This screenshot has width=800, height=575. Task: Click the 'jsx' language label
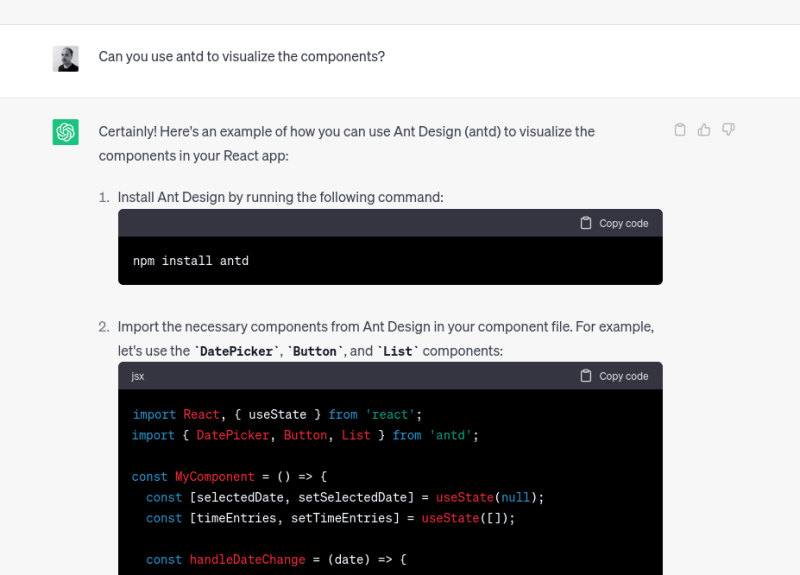(138, 376)
